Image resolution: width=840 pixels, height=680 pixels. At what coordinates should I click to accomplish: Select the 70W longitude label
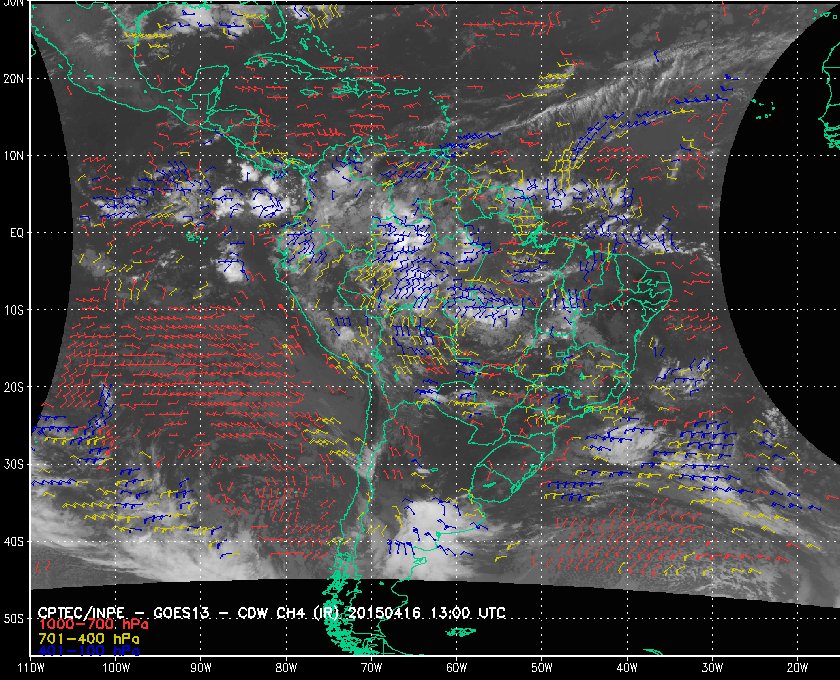pos(371,668)
